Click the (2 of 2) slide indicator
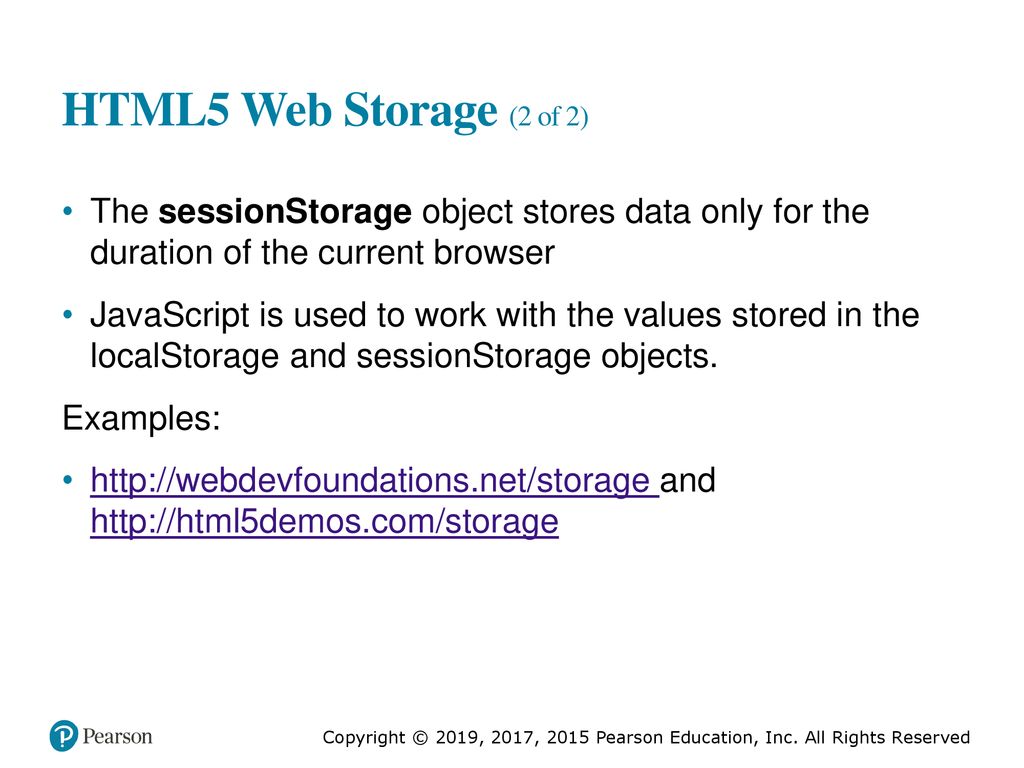1024x768 pixels. pos(549,117)
